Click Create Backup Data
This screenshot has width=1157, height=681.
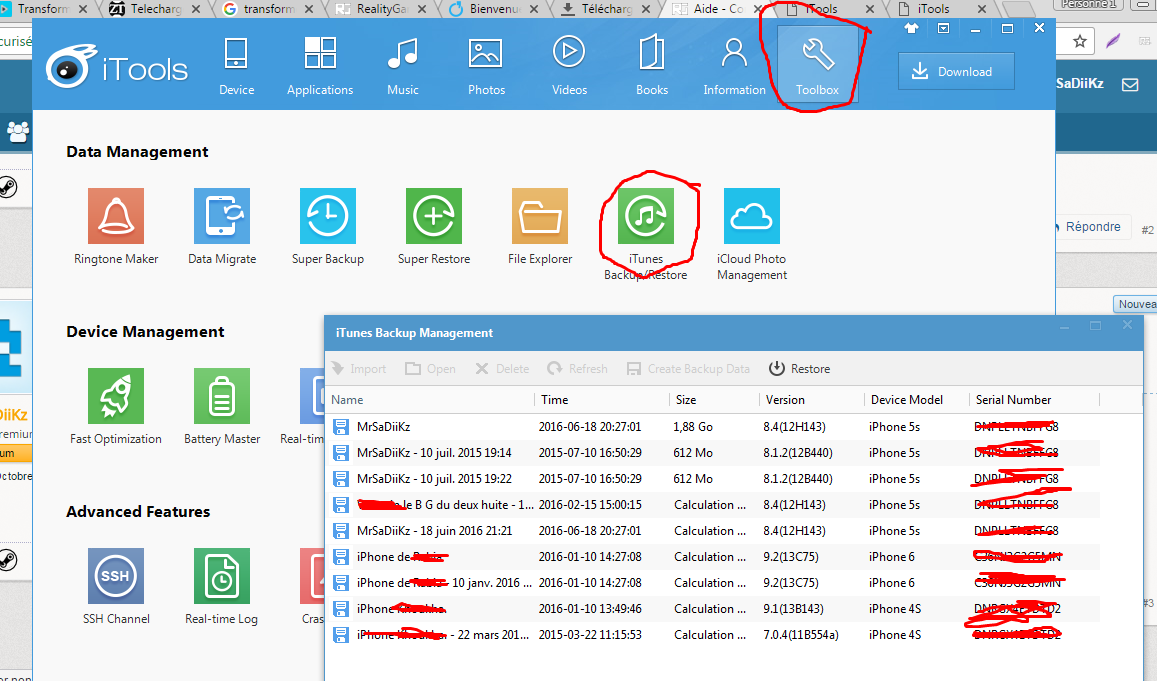(688, 368)
